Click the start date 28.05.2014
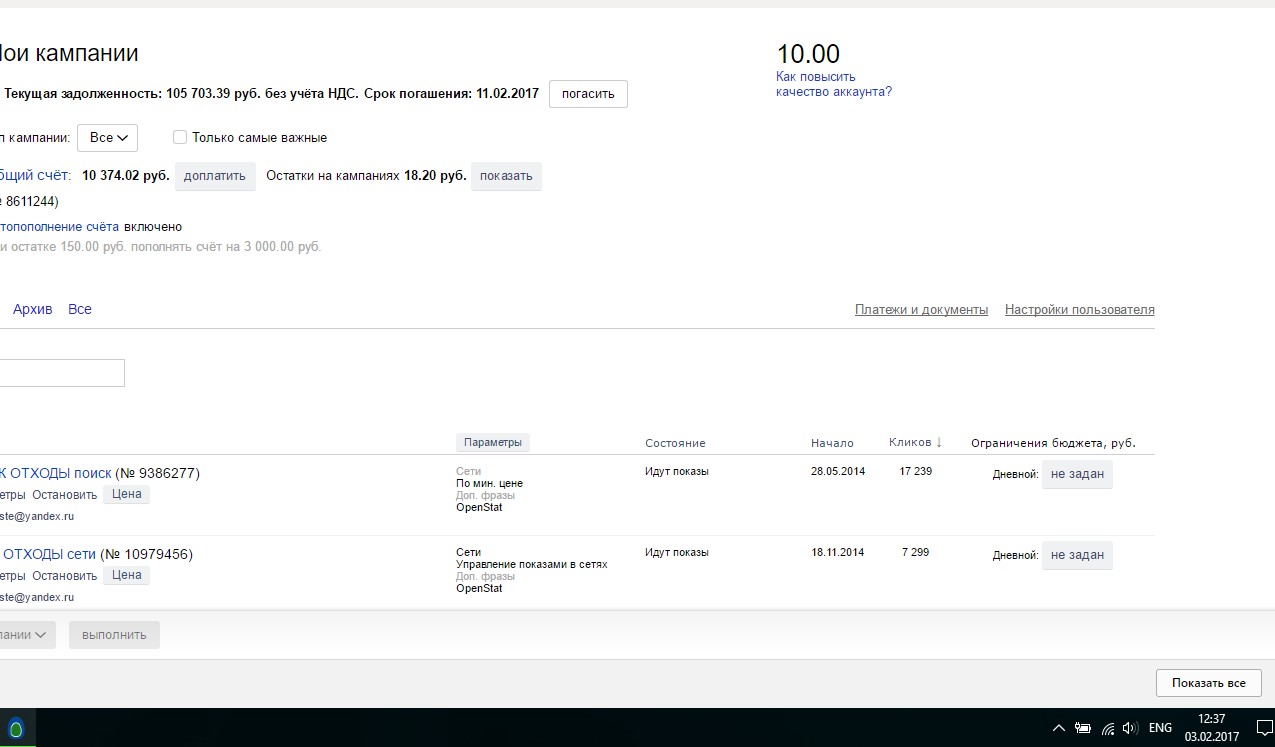This screenshot has height=747, width=1275. click(838, 471)
